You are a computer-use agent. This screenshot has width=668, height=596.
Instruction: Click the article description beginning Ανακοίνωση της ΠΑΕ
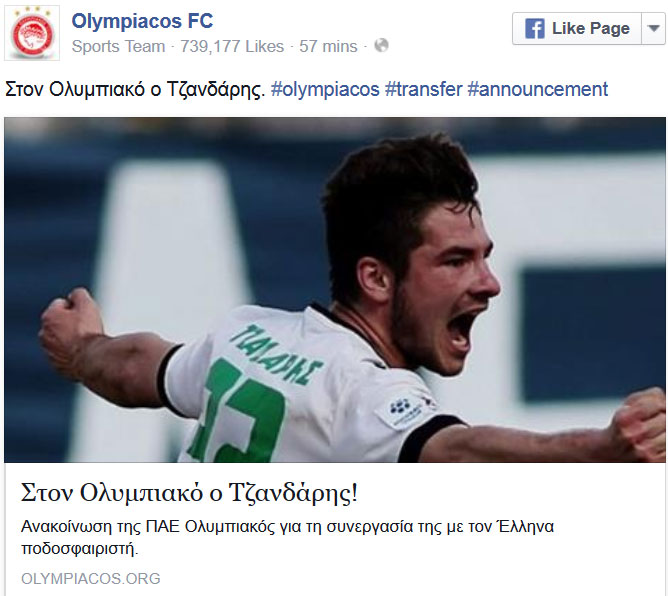[x=287, y=538]
